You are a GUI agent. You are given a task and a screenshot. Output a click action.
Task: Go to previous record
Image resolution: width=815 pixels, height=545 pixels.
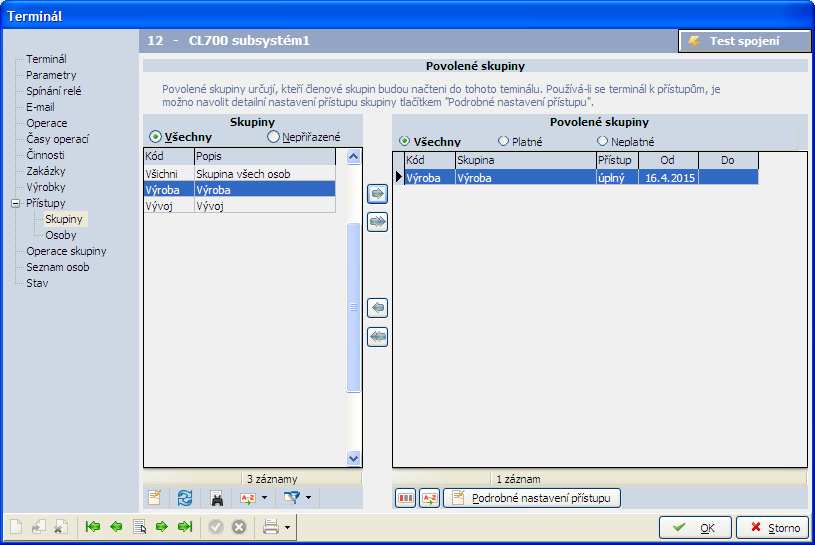pos(116,527)
